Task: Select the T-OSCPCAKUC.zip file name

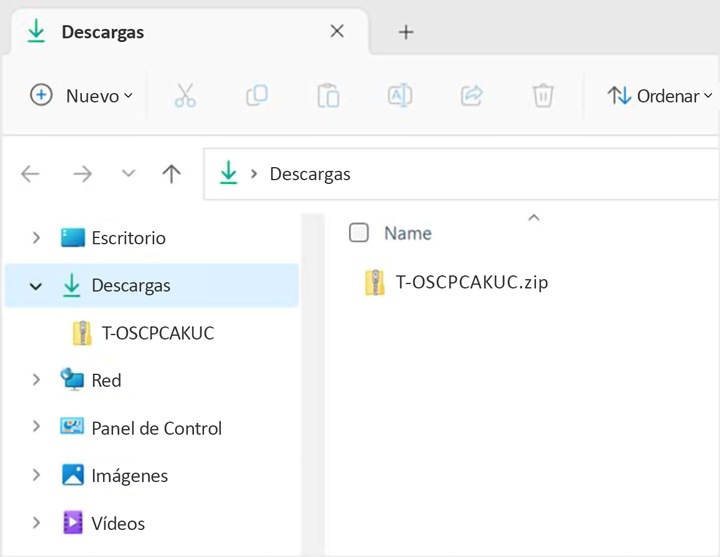Action: (x=472, y=282)
